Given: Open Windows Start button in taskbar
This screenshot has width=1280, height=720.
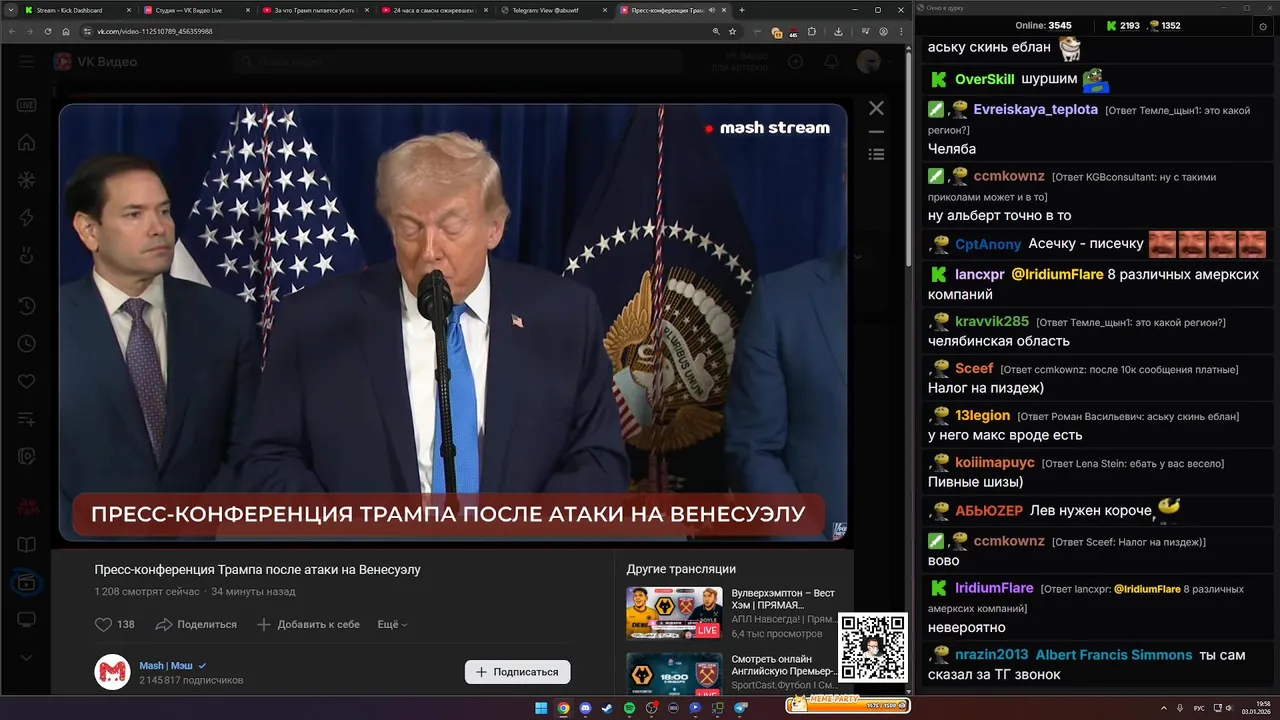Looking at the screenshot, I should click(541, 708).
